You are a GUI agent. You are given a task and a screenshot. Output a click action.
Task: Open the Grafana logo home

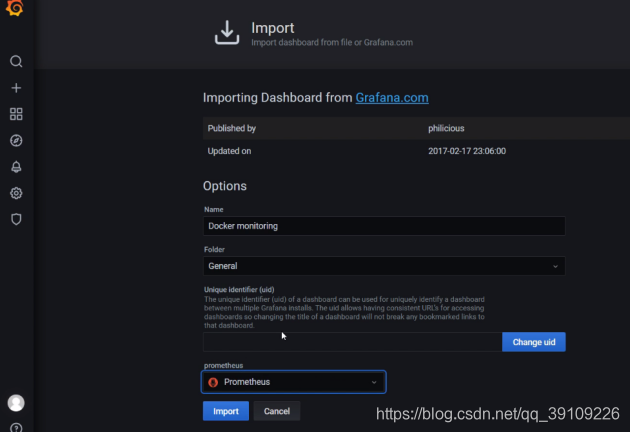pyautogui.click(x=15, y=8)
